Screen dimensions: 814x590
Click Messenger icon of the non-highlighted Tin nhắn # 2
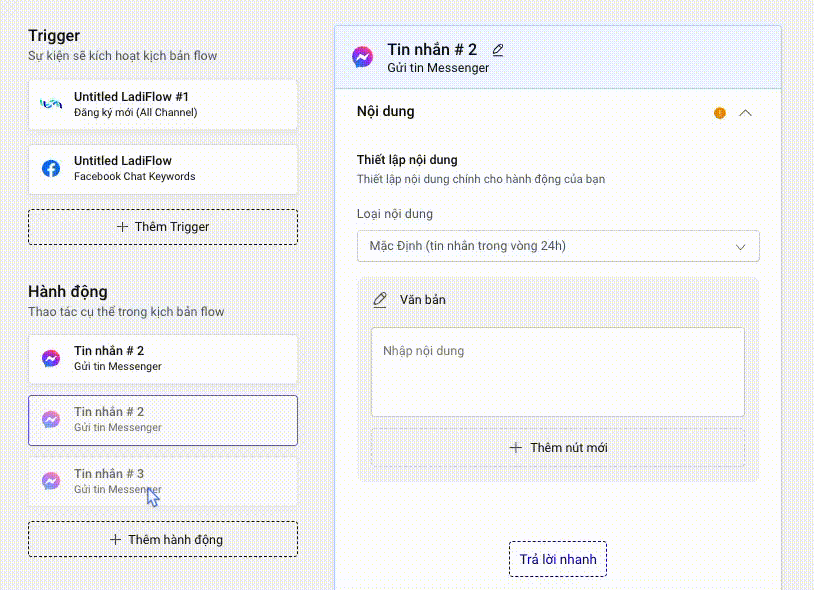point(51,358)
